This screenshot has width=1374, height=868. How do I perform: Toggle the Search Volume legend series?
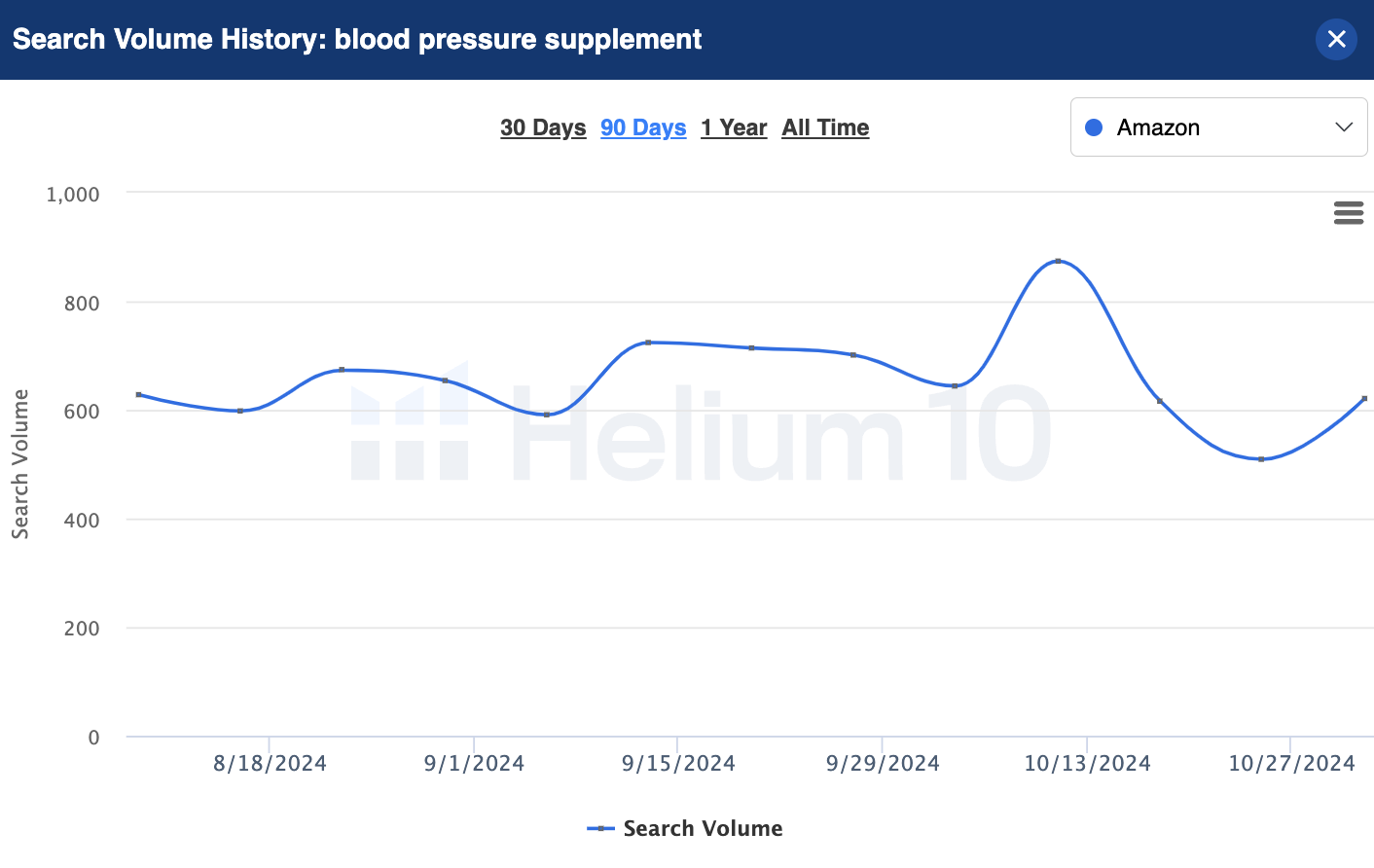(x=703, y=828)
